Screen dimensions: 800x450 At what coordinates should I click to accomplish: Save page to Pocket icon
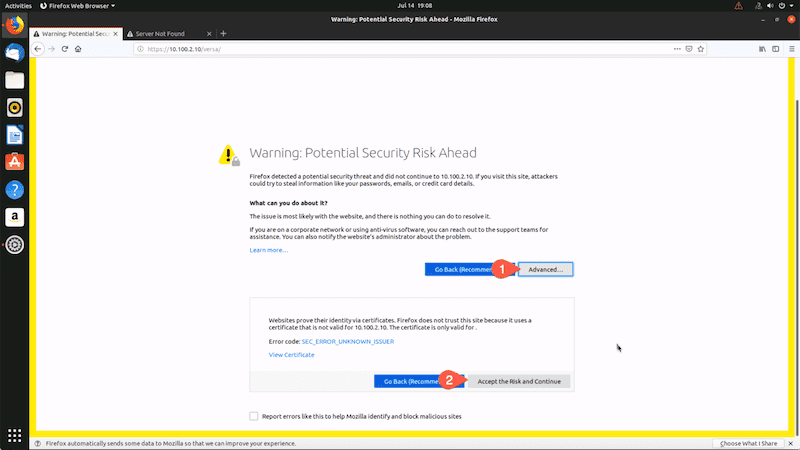[689, 49]
